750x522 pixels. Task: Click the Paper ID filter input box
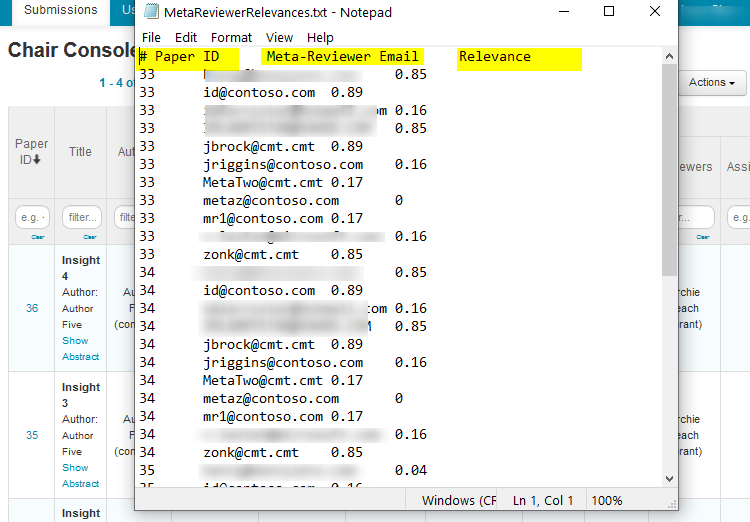[x=32, y=217]
